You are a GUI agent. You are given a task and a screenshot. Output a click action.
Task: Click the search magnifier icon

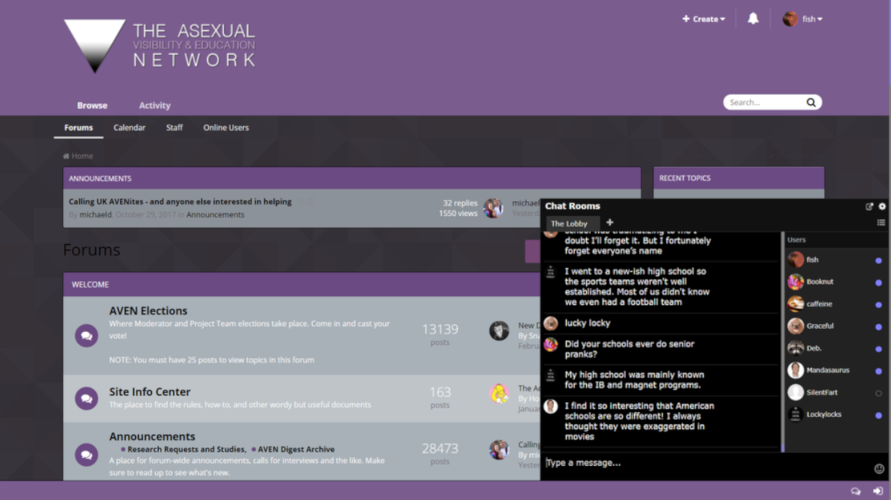point(811,102)
